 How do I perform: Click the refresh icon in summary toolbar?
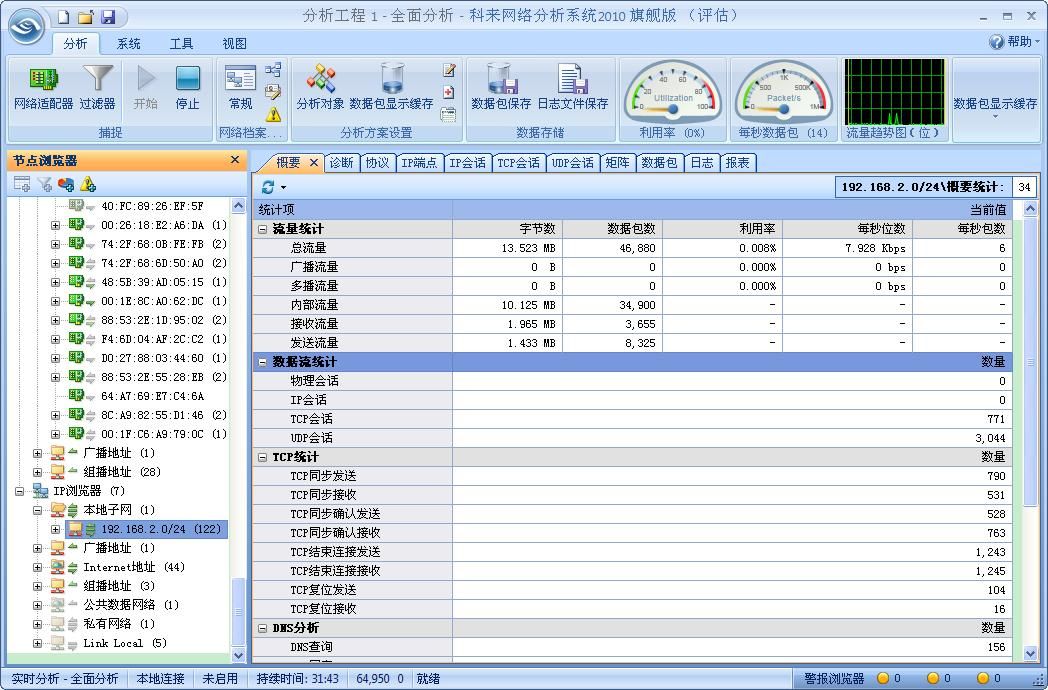268,187
